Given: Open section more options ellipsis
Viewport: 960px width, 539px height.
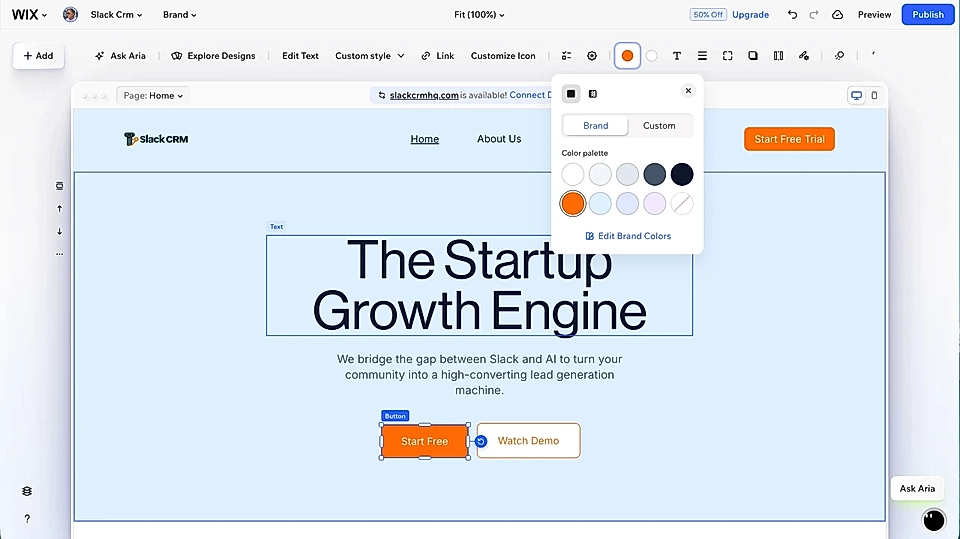Looking at the screenshot, I should [x=59, y=254].
